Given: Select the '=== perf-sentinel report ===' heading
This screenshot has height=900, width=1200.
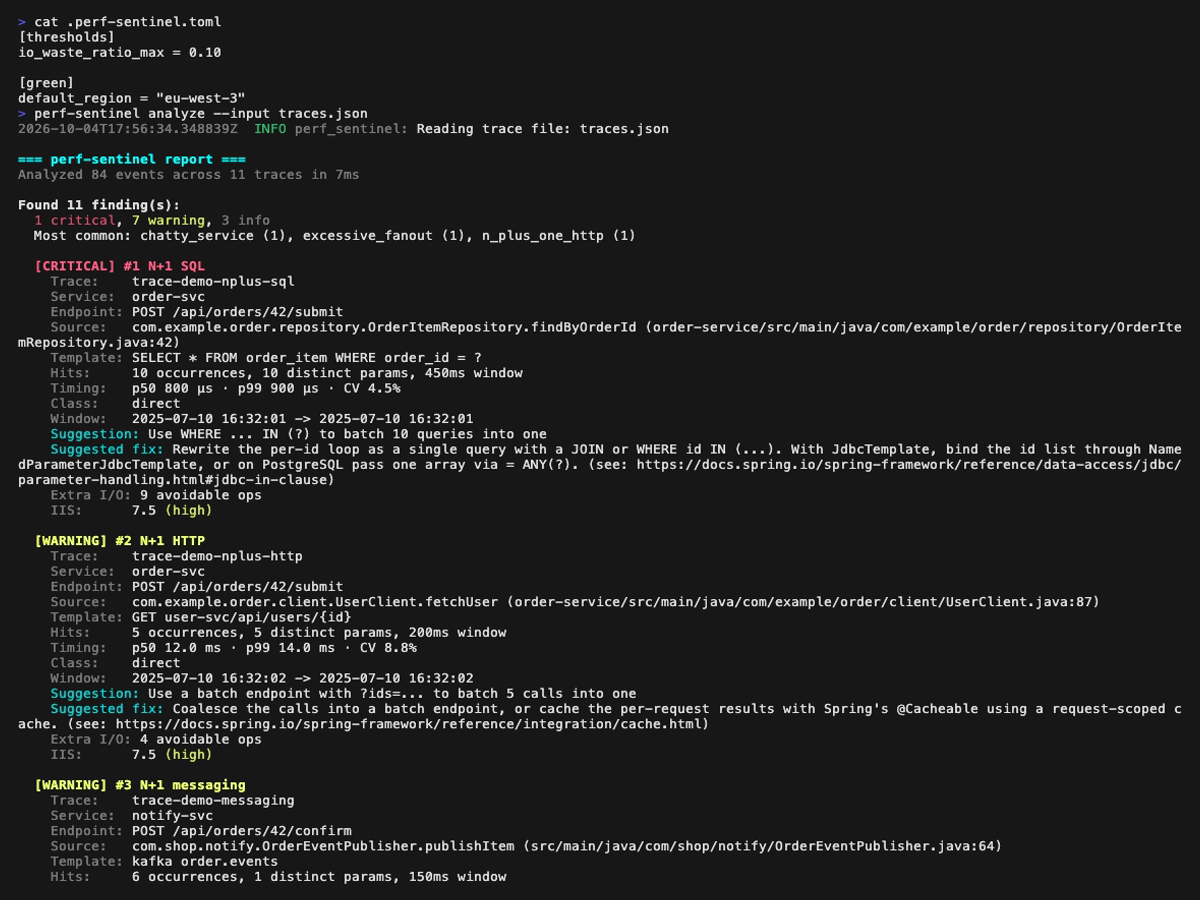Looking at the screenshot, I should pos(132,159).
